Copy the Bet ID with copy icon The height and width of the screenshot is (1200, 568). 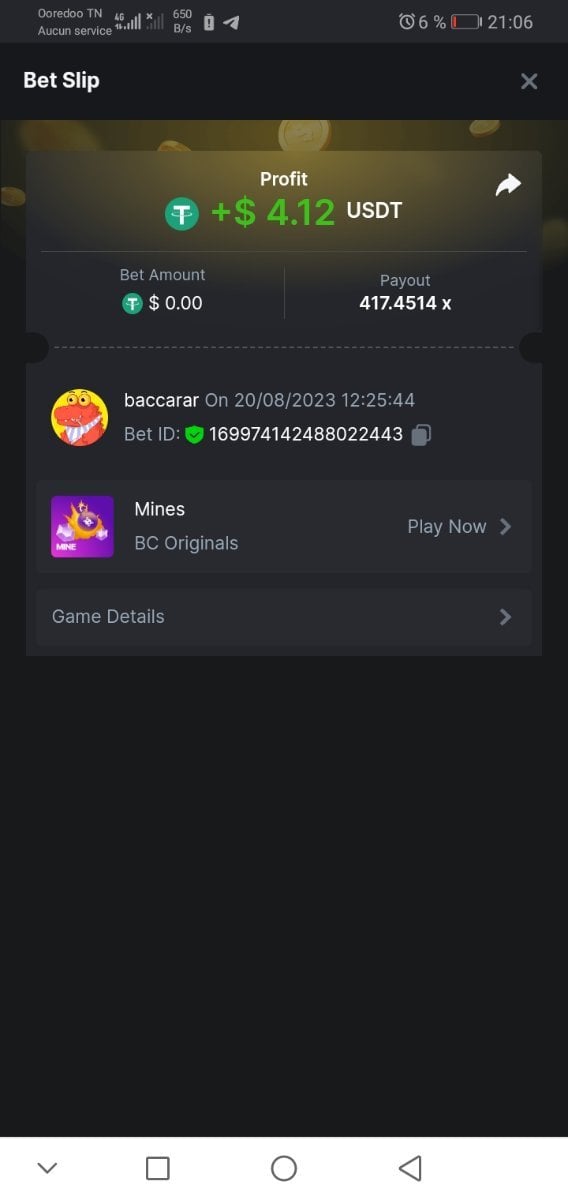point(421,434)
